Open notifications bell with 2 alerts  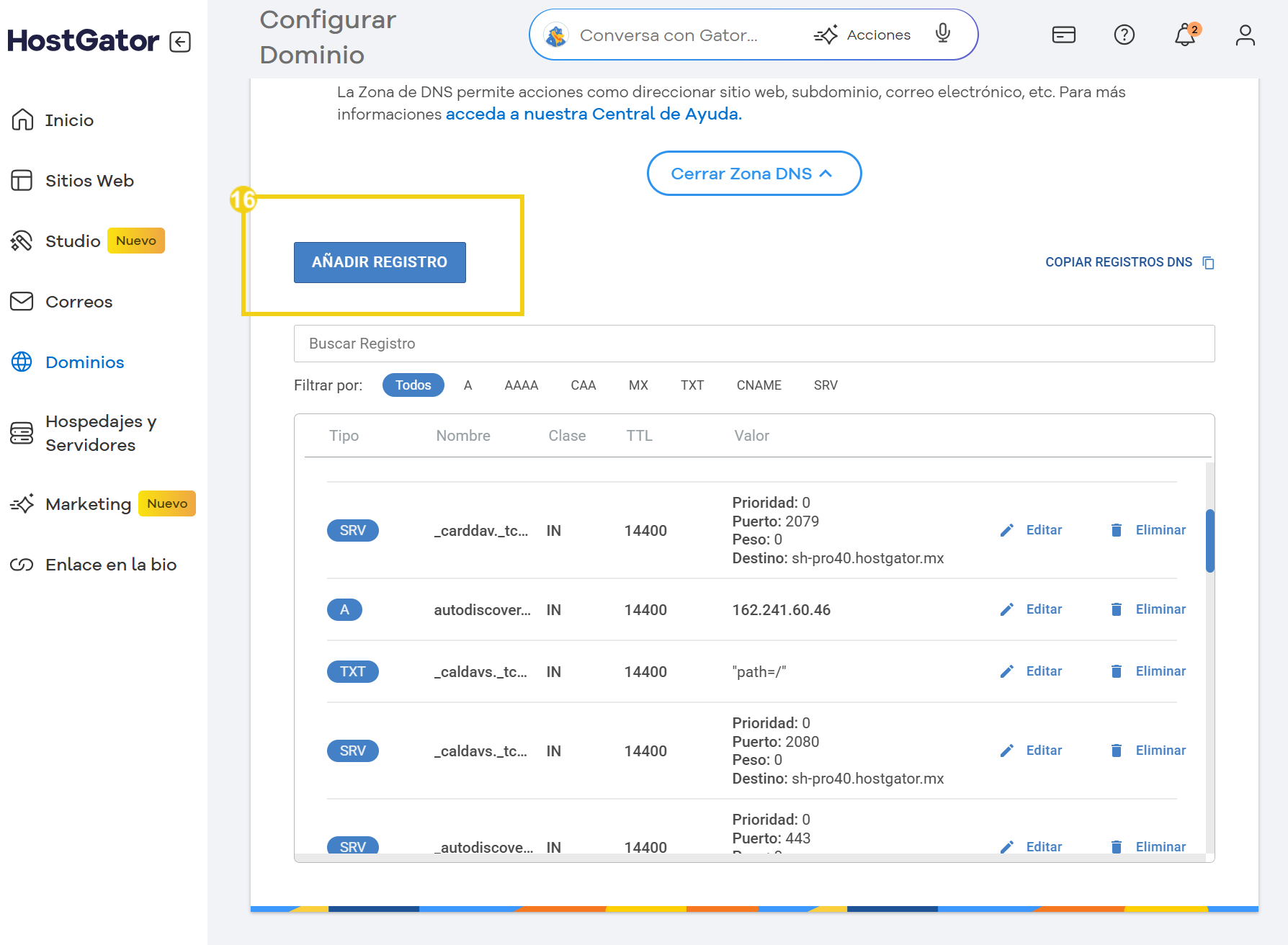[x=1184, y=35]
